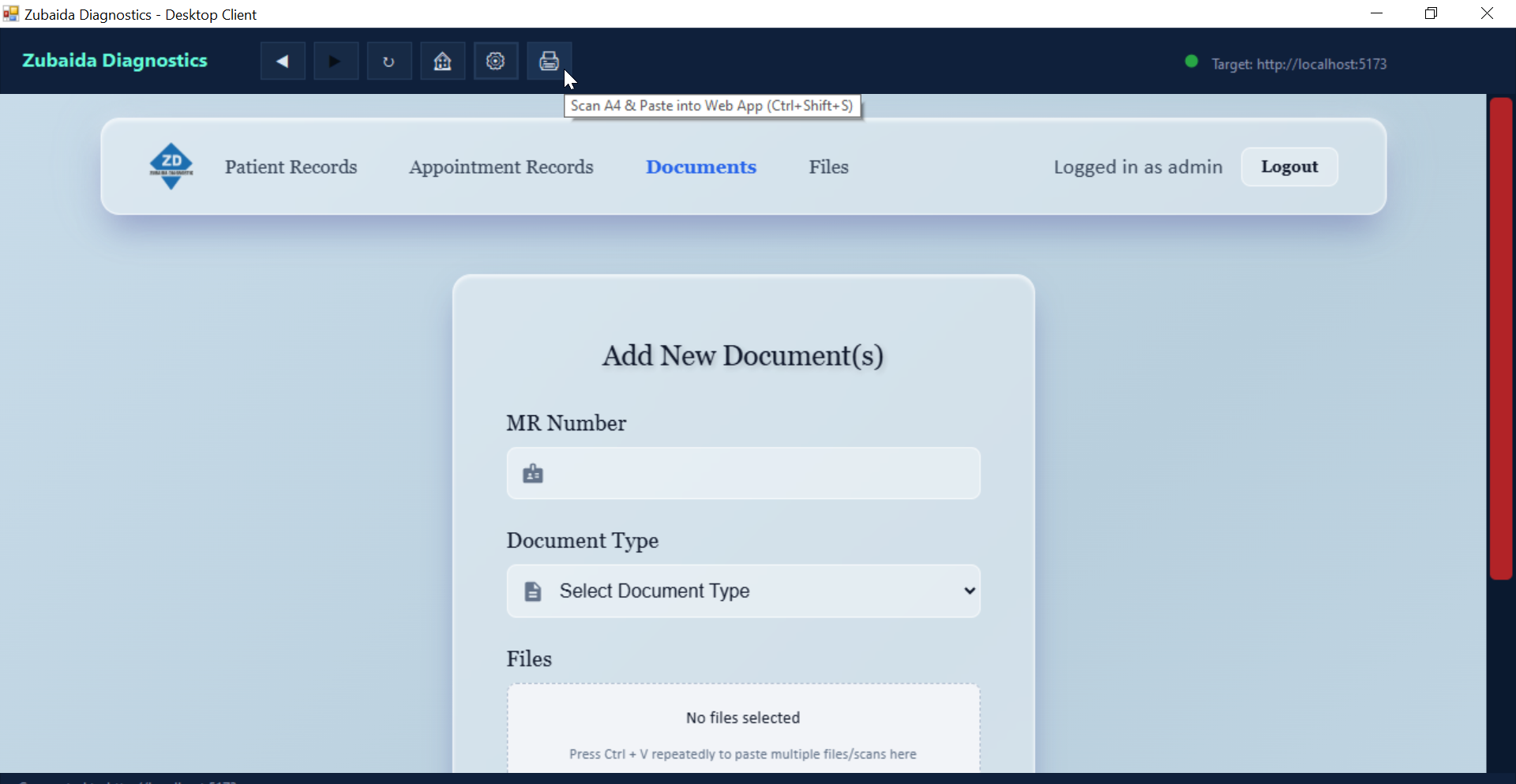Viewport: 1516px width, 784px height.
Task: Close the Desktop Client window
Action: point(1487,13)
